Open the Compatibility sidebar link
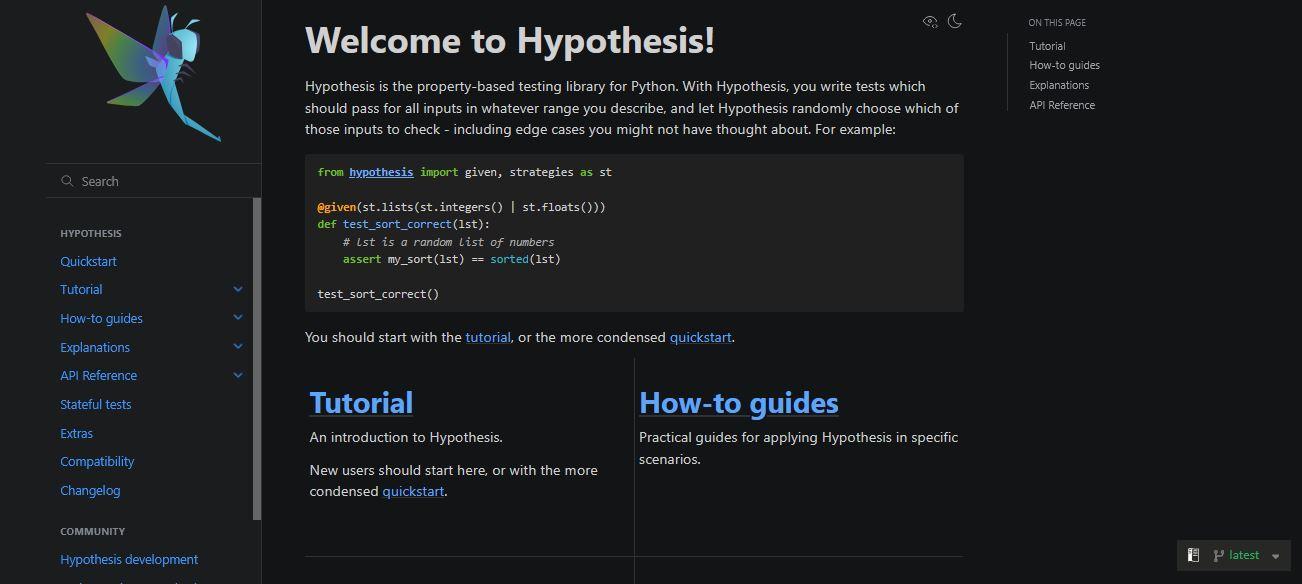Viewport: 1302px width, 584px height. 97,461
